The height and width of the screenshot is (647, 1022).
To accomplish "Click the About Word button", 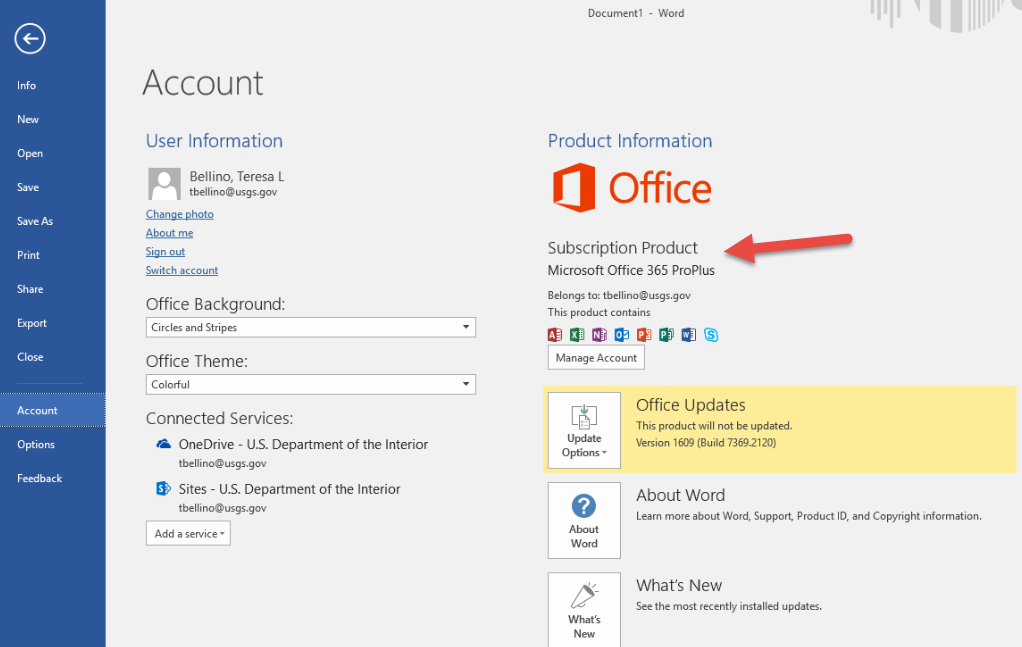I will pos(584,521).
